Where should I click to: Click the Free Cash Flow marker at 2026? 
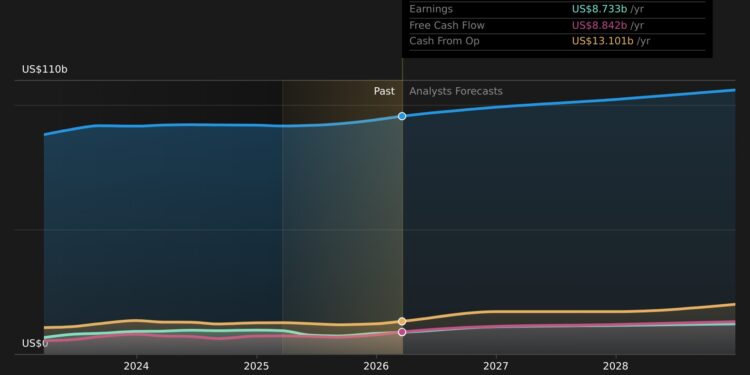click(402, 332)
